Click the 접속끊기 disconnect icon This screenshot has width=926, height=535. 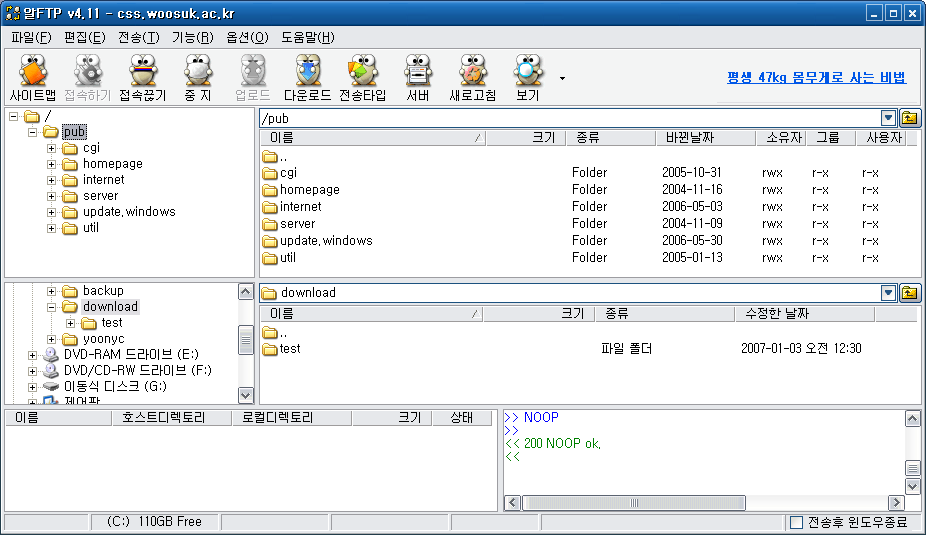pyautogui.click(x=143, y=78)
